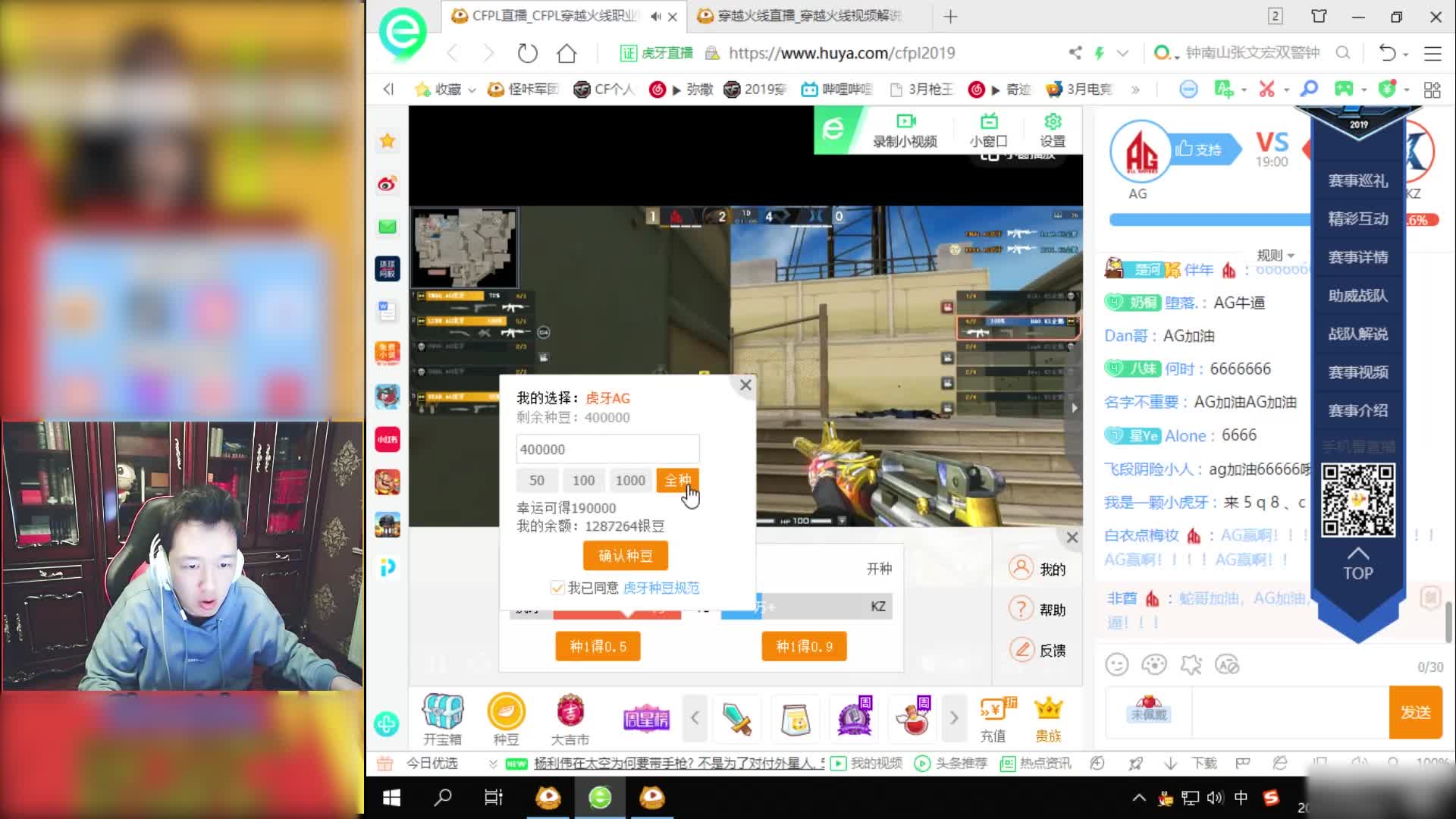Click the AG versus KZ bet ratio bar

point(700,607)
